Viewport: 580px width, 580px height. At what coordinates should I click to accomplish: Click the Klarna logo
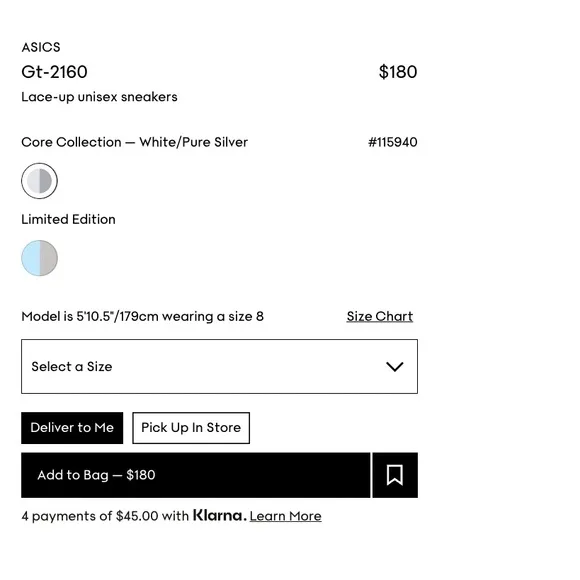[x=219, y=515]
